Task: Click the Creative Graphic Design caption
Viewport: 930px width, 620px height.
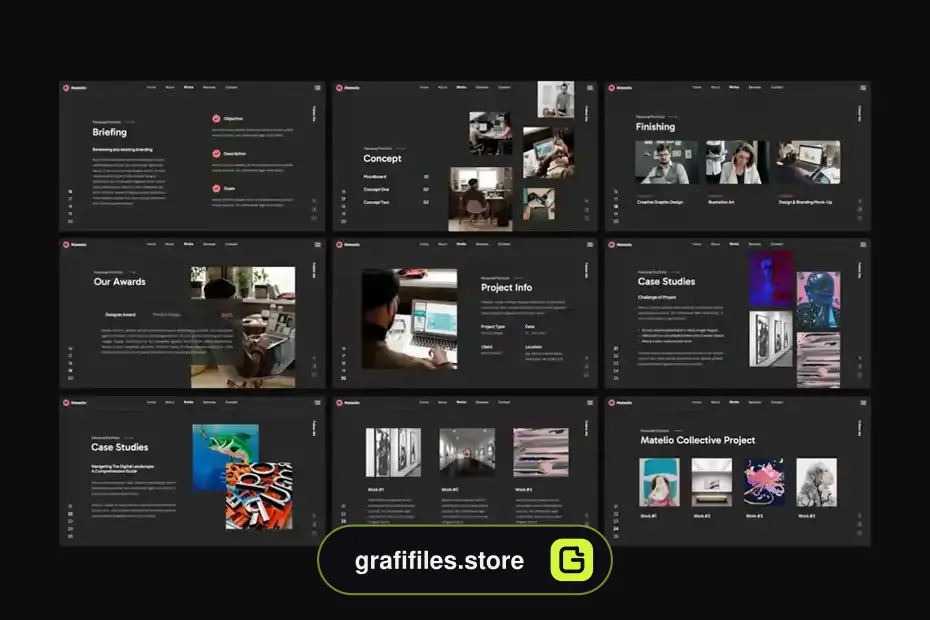Action: click(x=660, y=202)
